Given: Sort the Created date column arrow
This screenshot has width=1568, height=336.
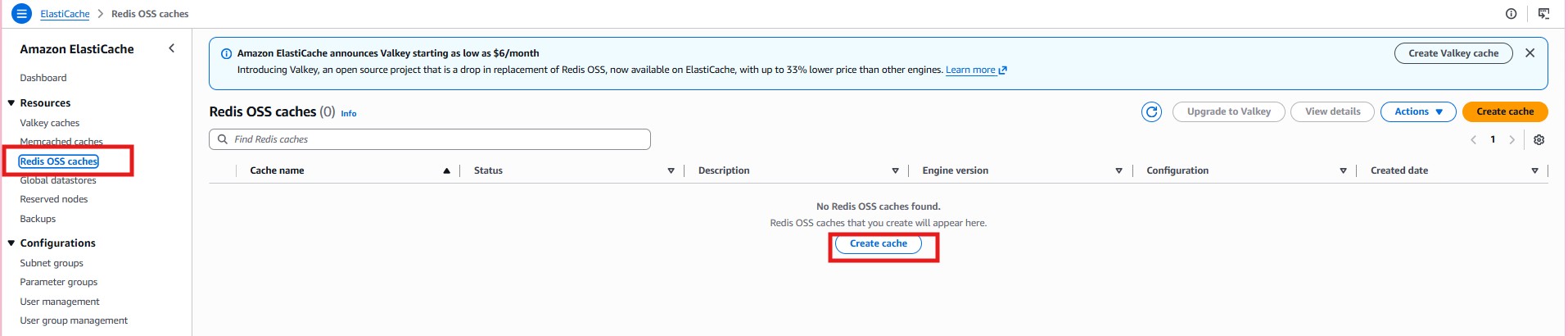Looking at the screenshot, I should tap(1534, 170).
